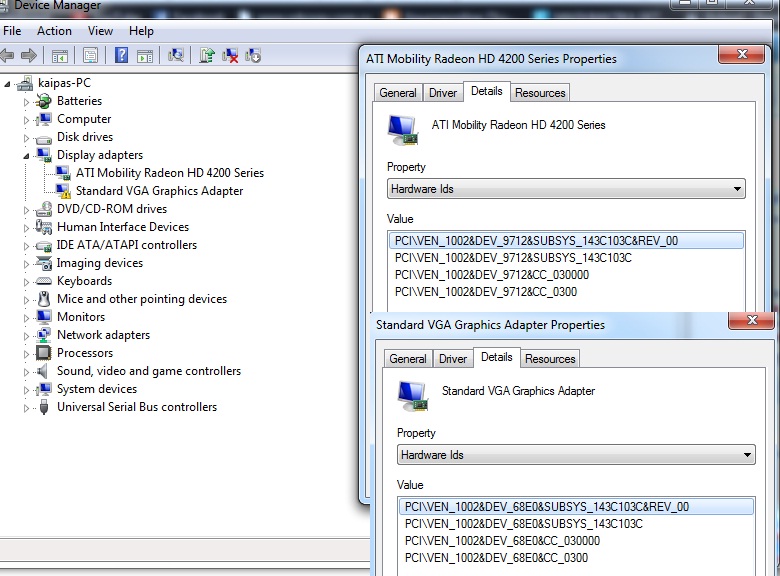Click the Back arrow in toolbar

point(9,56)
